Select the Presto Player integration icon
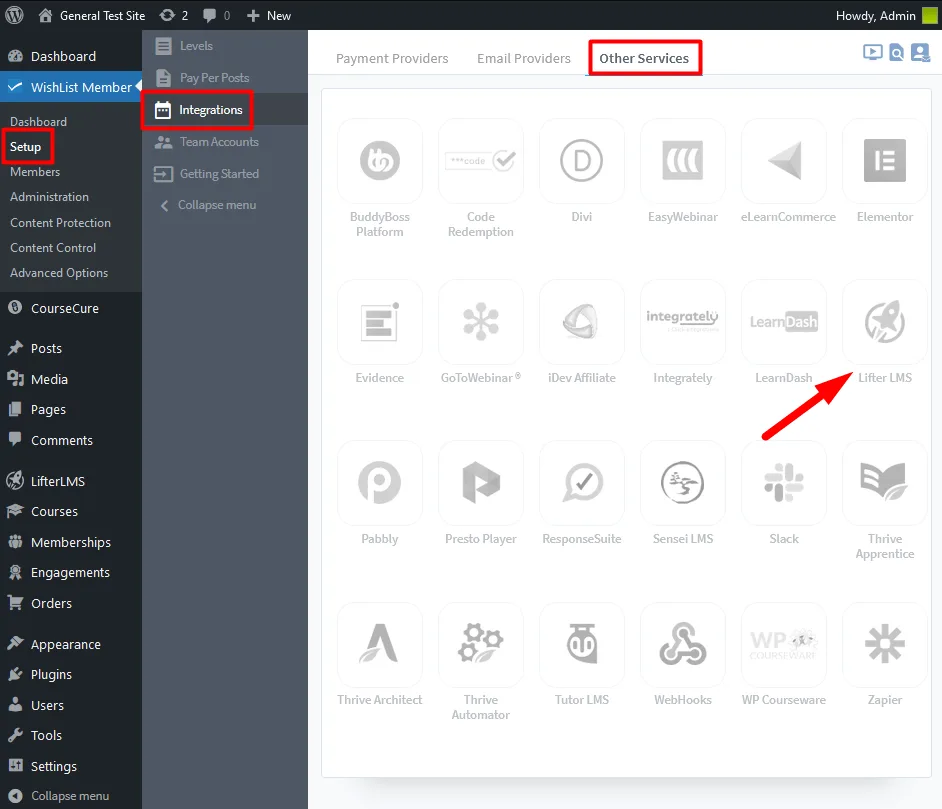The height and width of the screenshot is (809, 942). tap(481, 483)
